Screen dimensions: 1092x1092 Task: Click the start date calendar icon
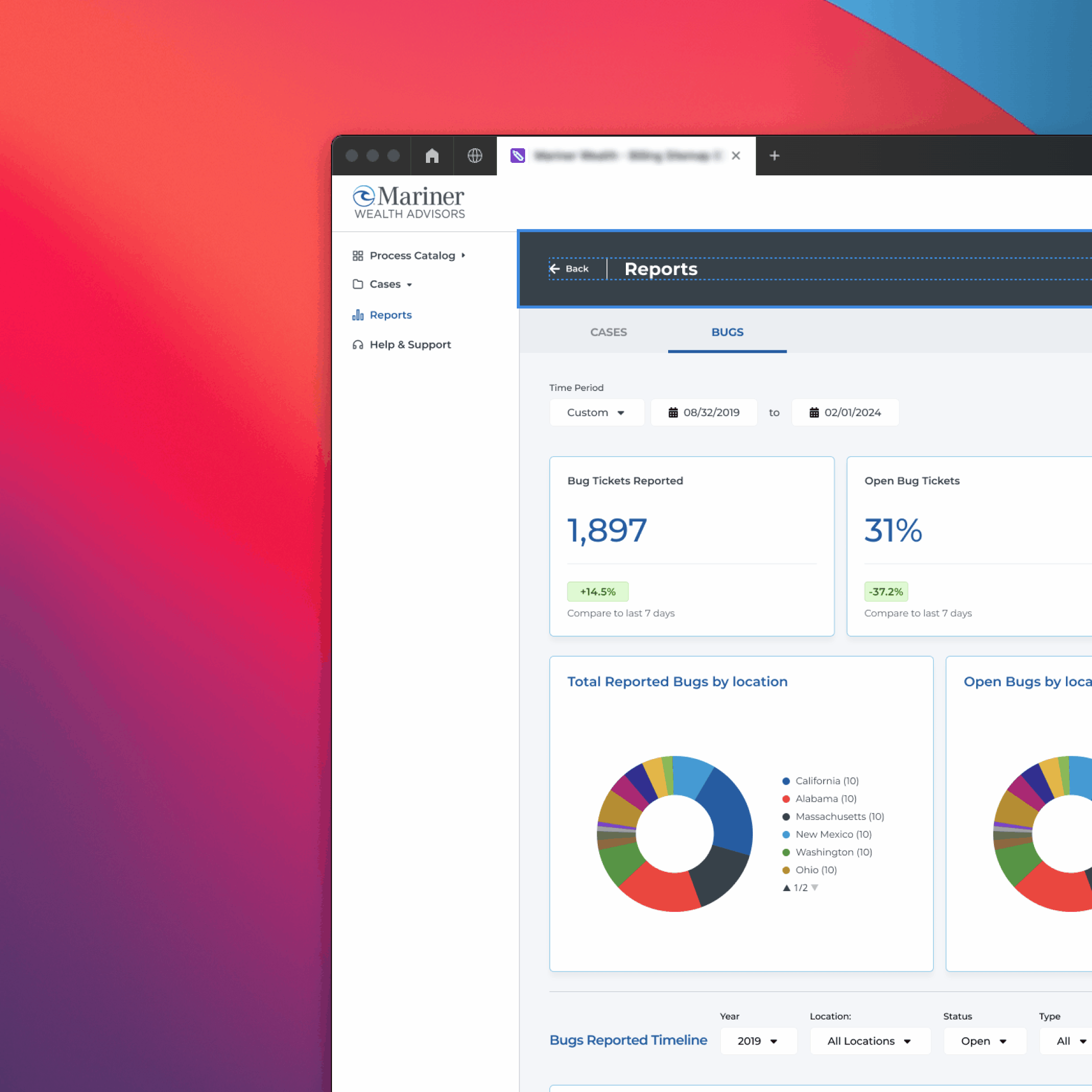point(673,412)
